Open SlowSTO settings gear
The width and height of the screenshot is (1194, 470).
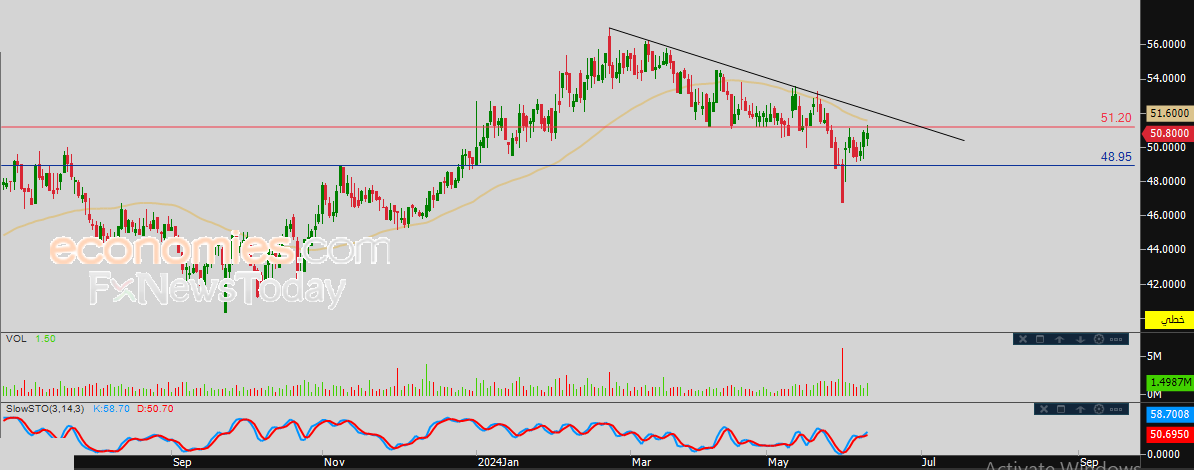1099,409
